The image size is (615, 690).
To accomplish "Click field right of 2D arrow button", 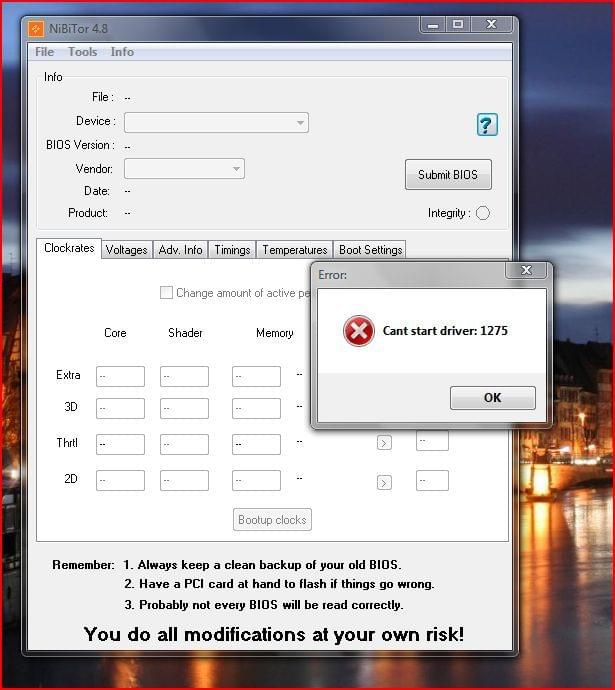I will pyautogui.click(x=432, y=480).
